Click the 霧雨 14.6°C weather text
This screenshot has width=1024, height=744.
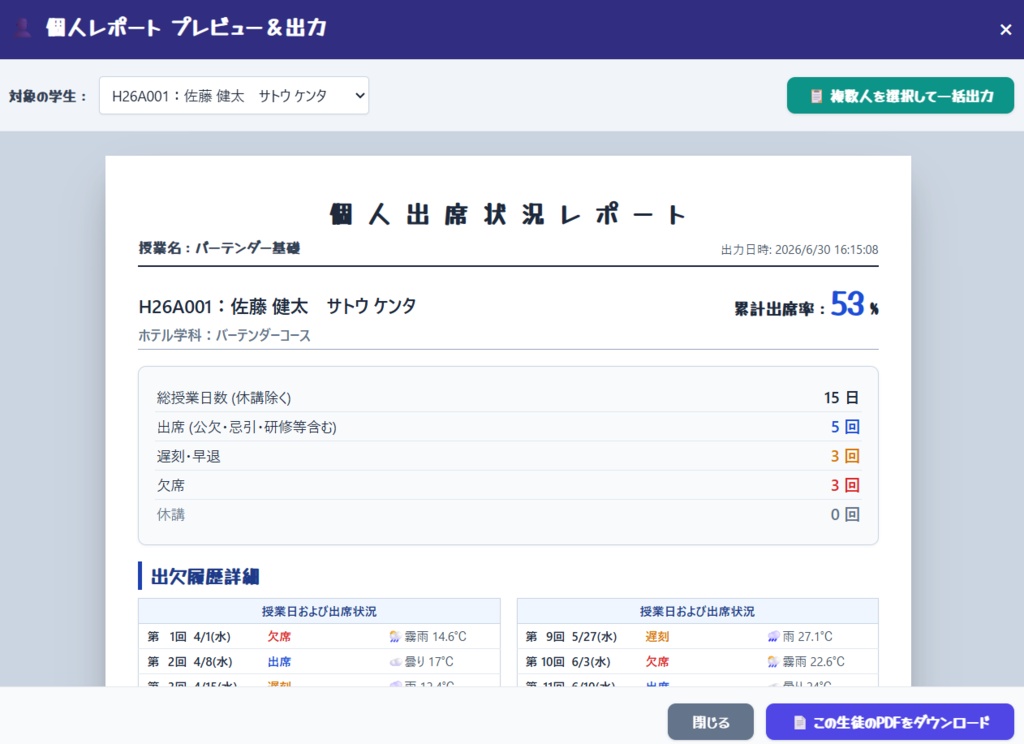pyautogui.click(x=436, y=636)
